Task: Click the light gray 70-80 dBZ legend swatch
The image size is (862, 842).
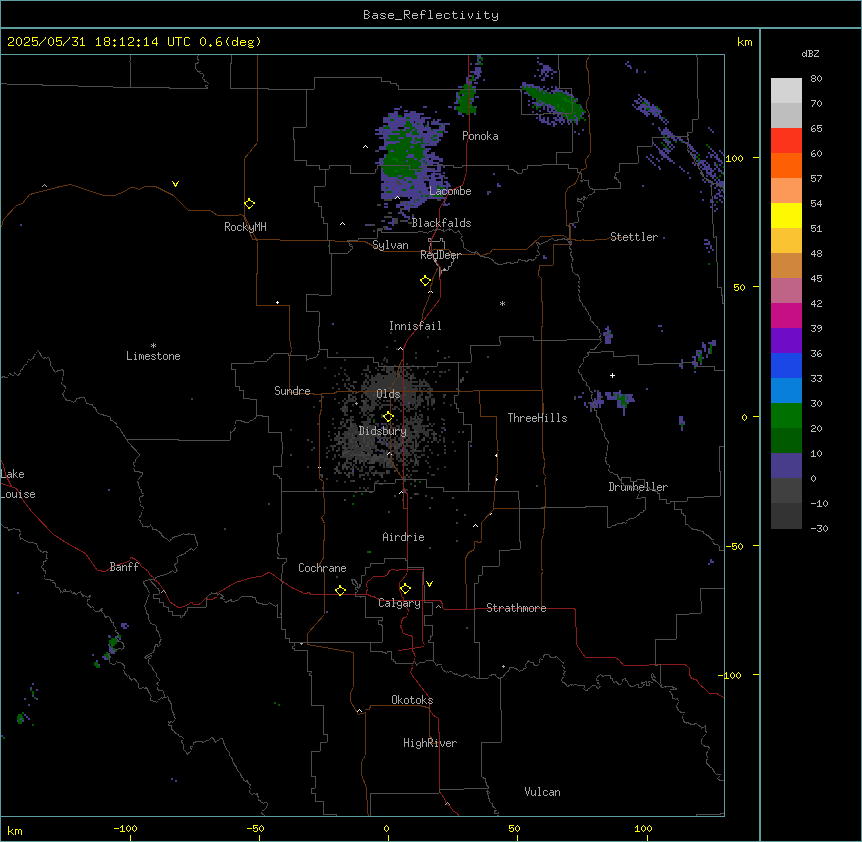Action: coord(786,91)
